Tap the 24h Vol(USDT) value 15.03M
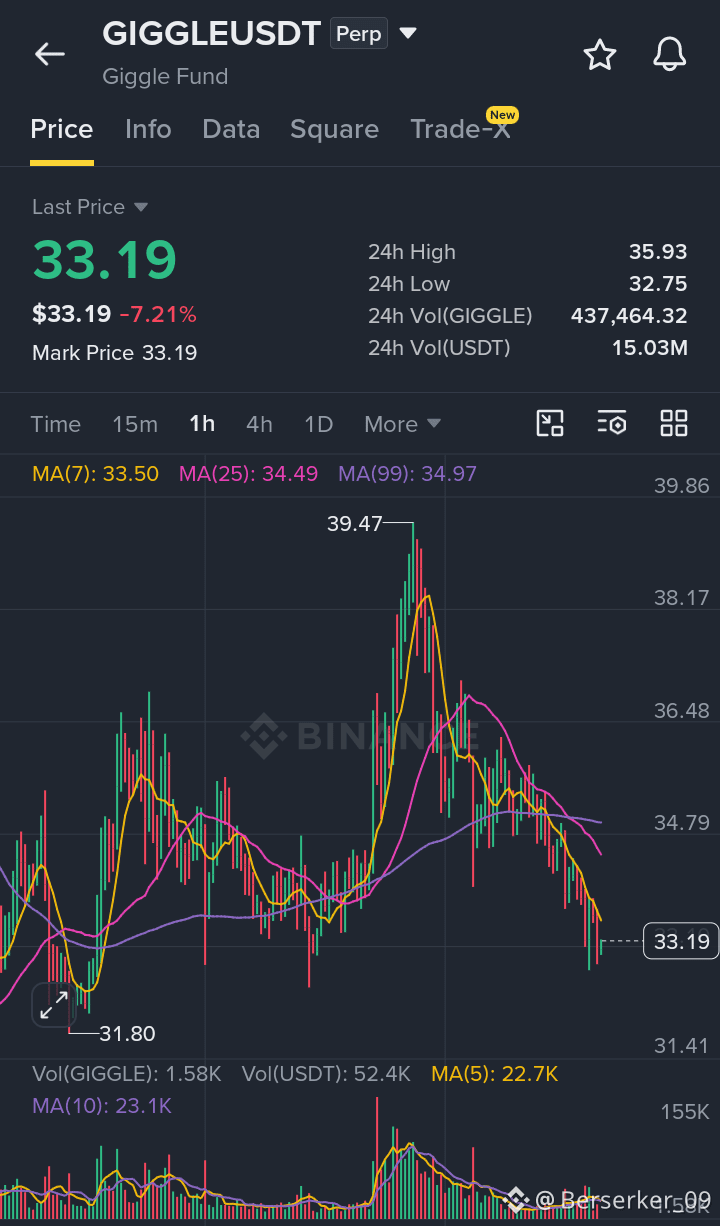Viewport: 720px width, 1226px height. (650, 348)
